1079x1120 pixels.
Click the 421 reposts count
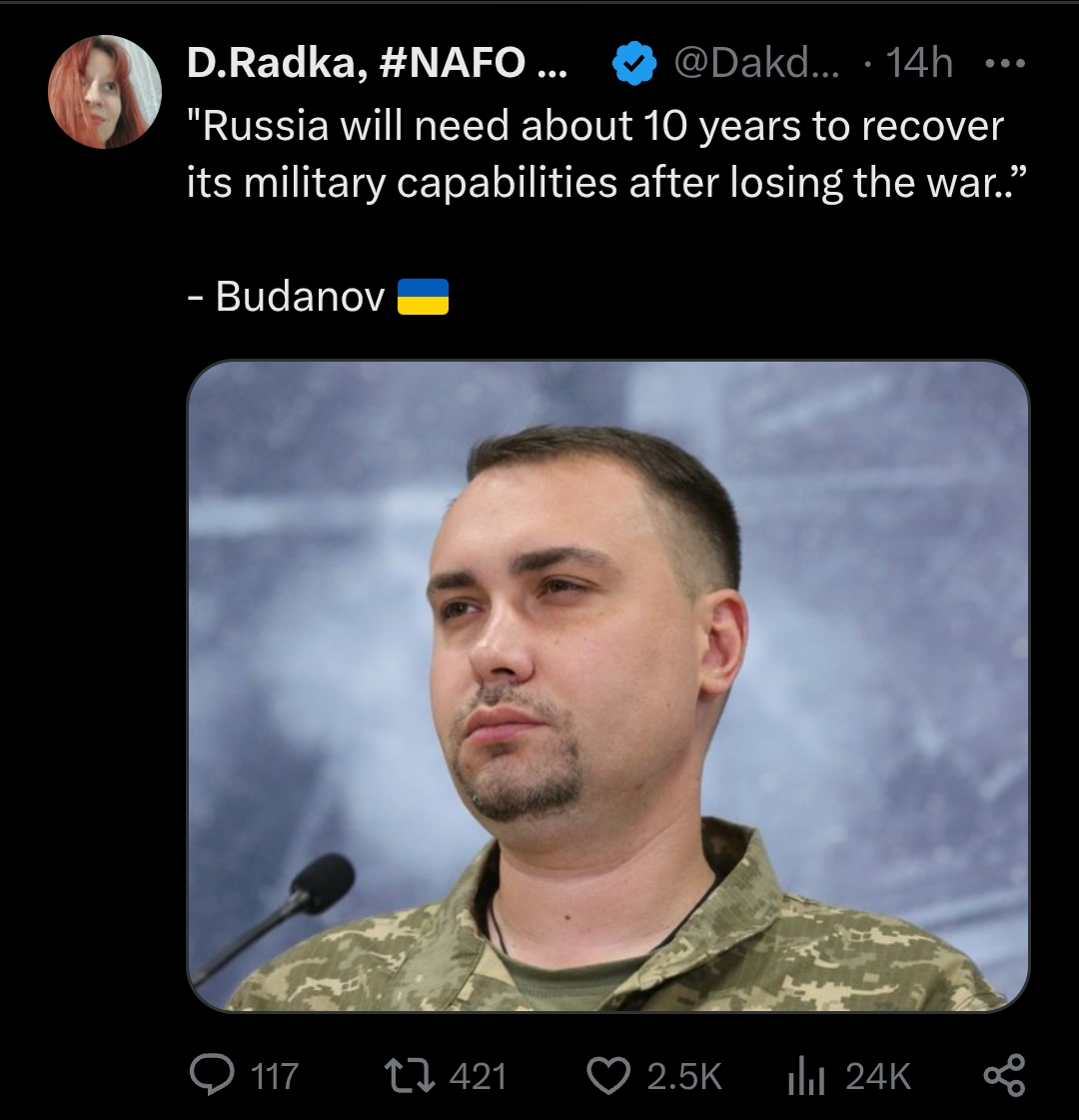point(478,1076)
